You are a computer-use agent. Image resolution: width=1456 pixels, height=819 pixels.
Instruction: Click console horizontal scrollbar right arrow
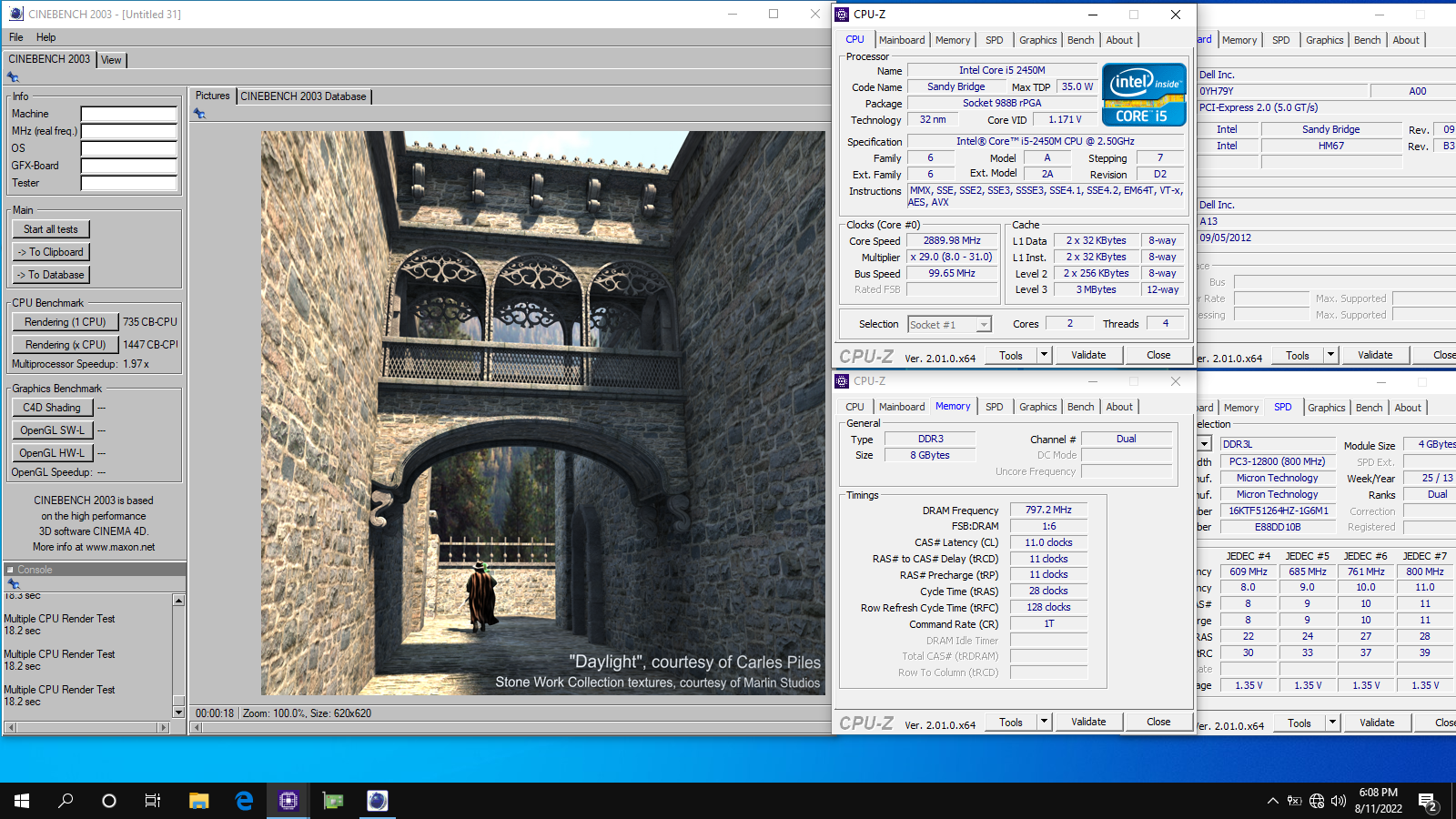tap(164, 727)
